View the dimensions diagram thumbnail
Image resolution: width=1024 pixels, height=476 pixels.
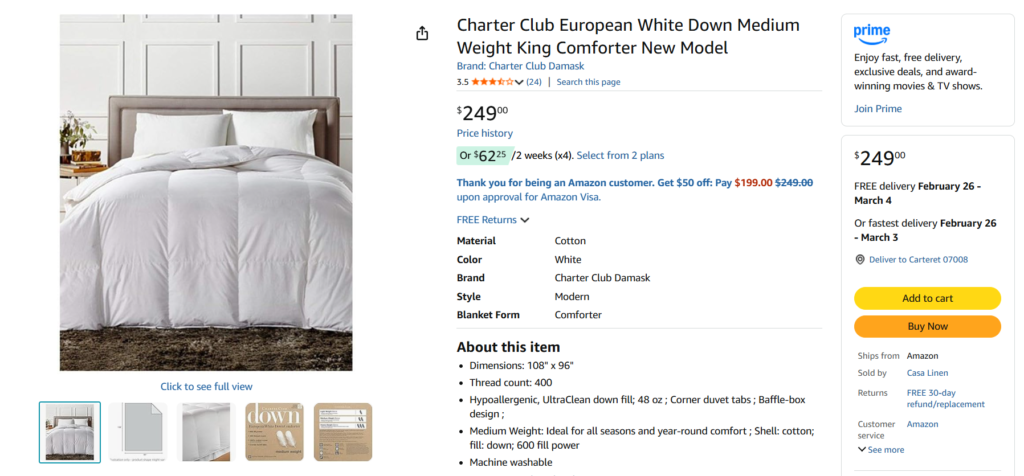pyautogui.click(x=138, y=432)
